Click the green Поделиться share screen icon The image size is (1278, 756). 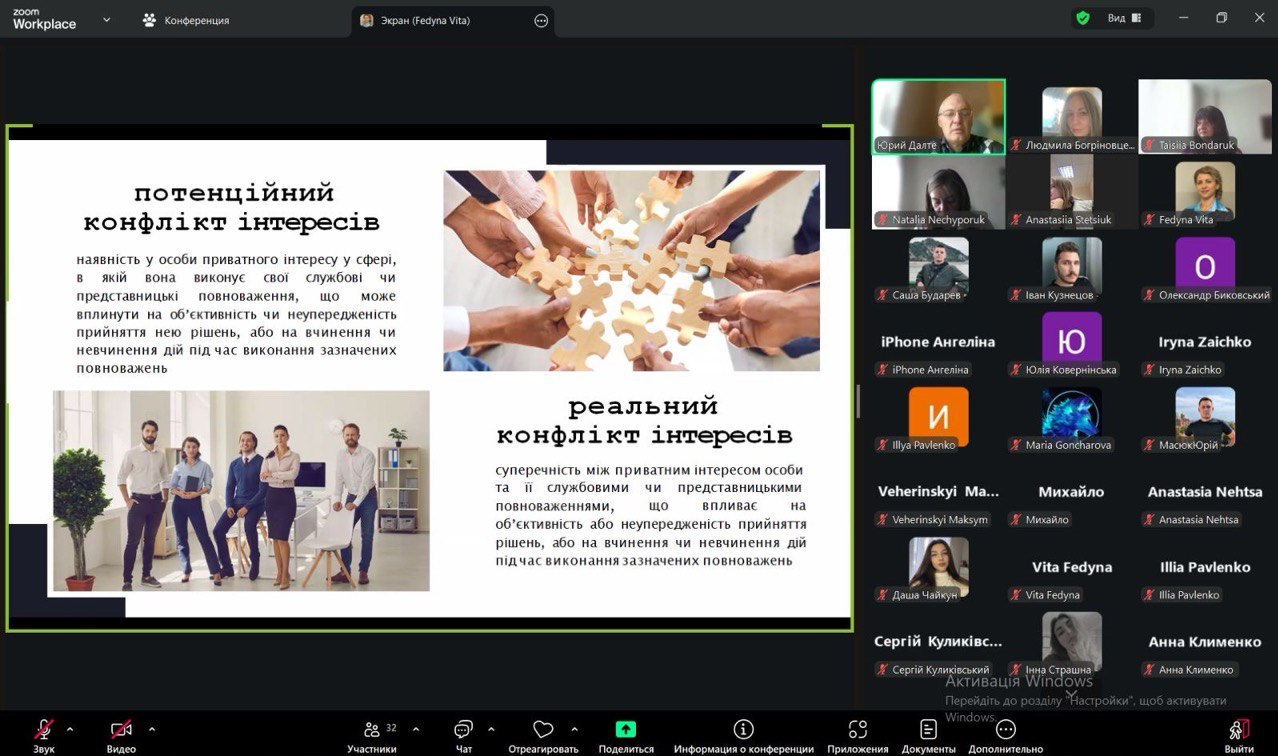626,730
